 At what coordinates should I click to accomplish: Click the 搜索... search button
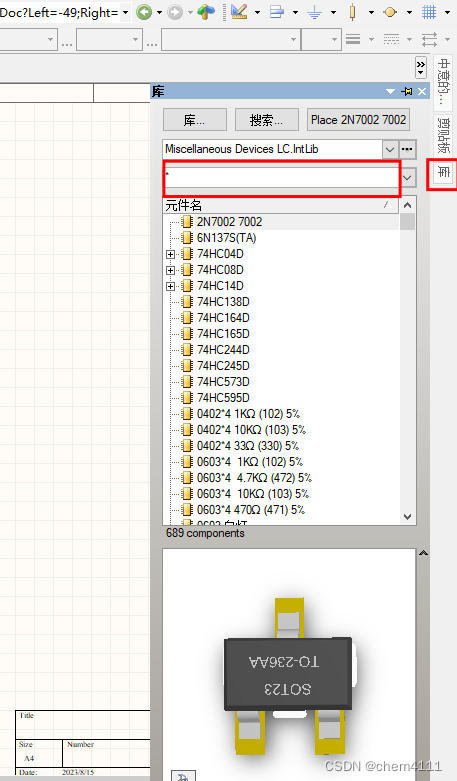pos(267,120)
